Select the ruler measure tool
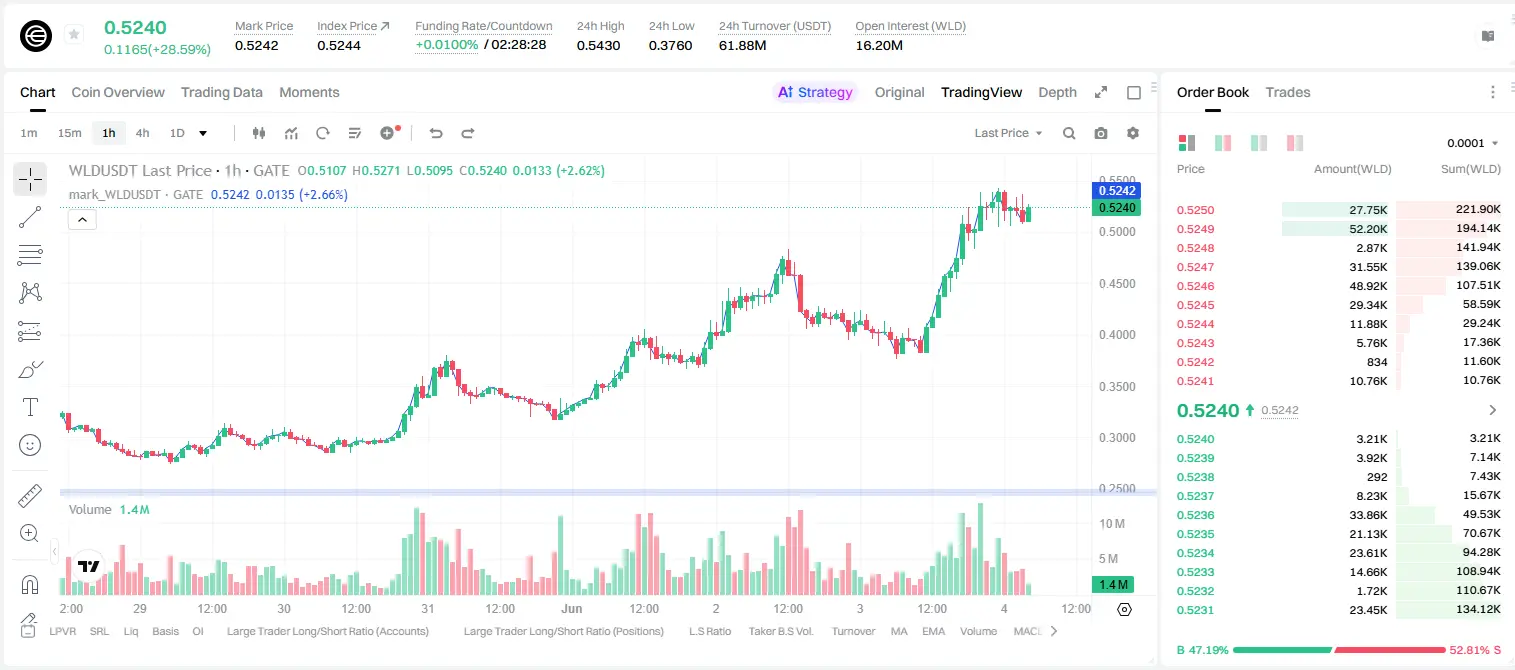Image resolution: width=1515 pixels, height=670 pixels. pyautogui.click(x=30, y=496)
